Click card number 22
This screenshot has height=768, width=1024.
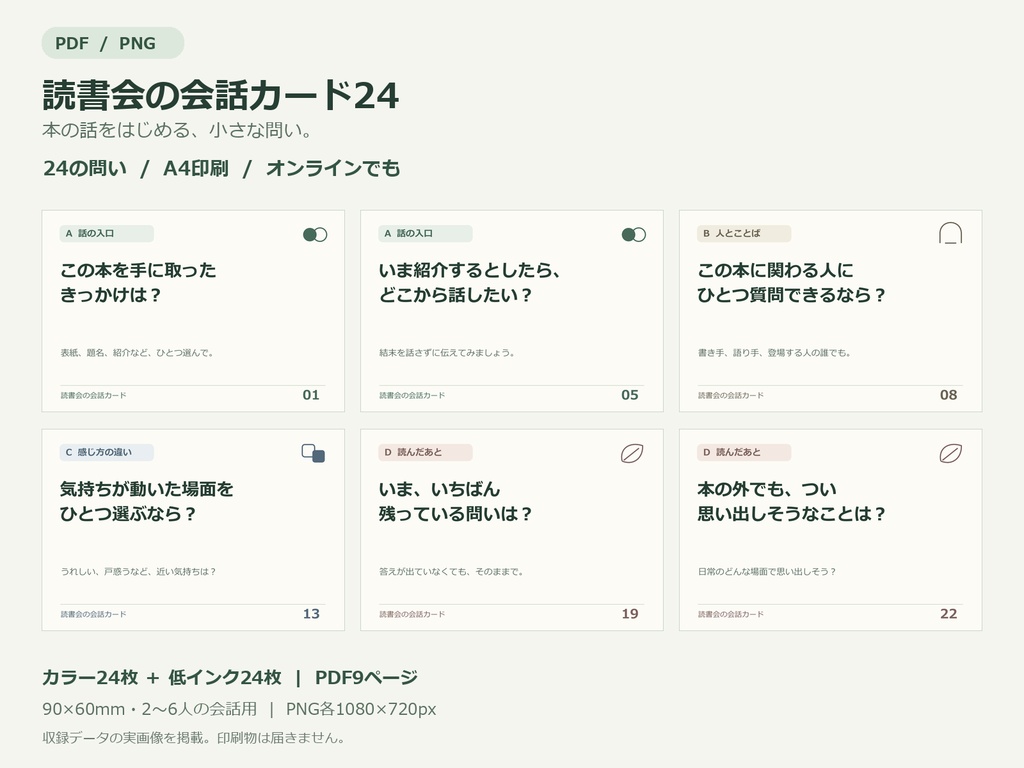tap(948, 614)
